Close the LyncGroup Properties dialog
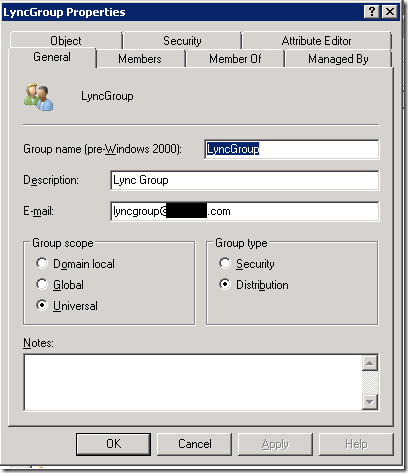 coord(389,12)
